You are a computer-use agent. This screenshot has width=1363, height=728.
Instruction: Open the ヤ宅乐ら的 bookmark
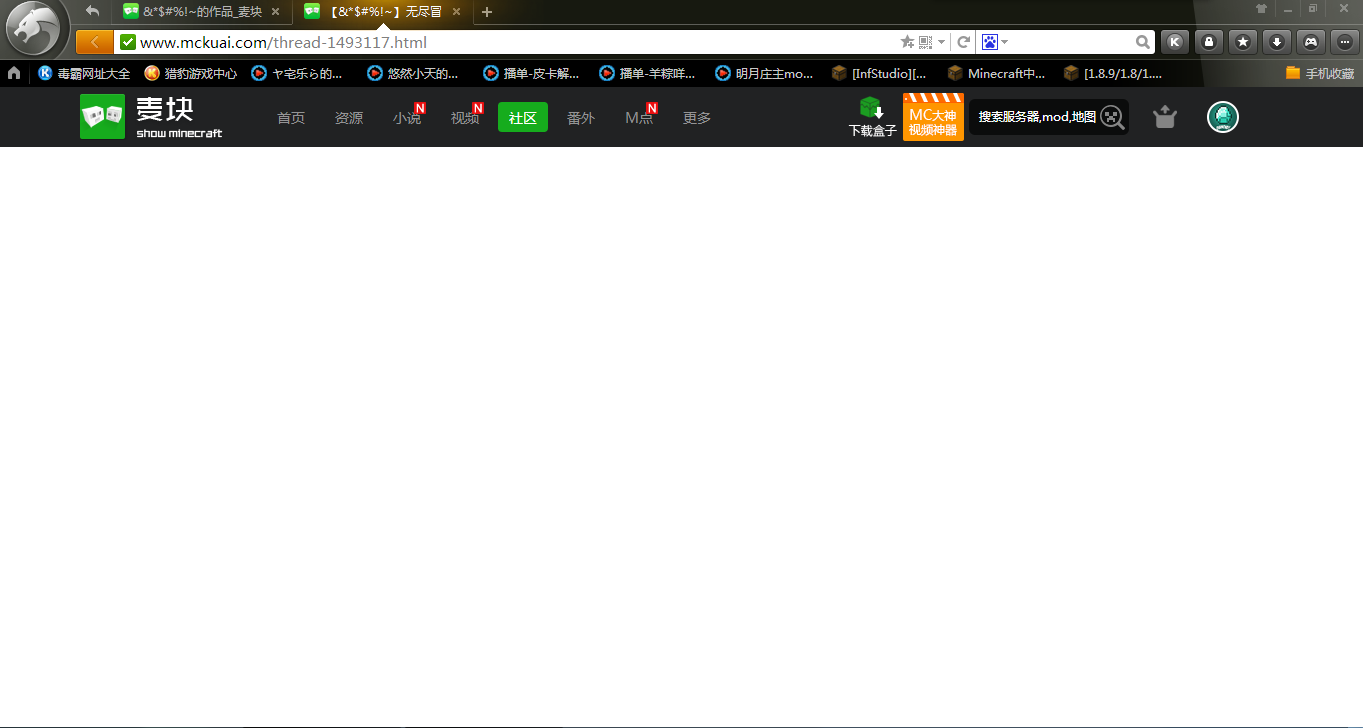tap(297, 73)
